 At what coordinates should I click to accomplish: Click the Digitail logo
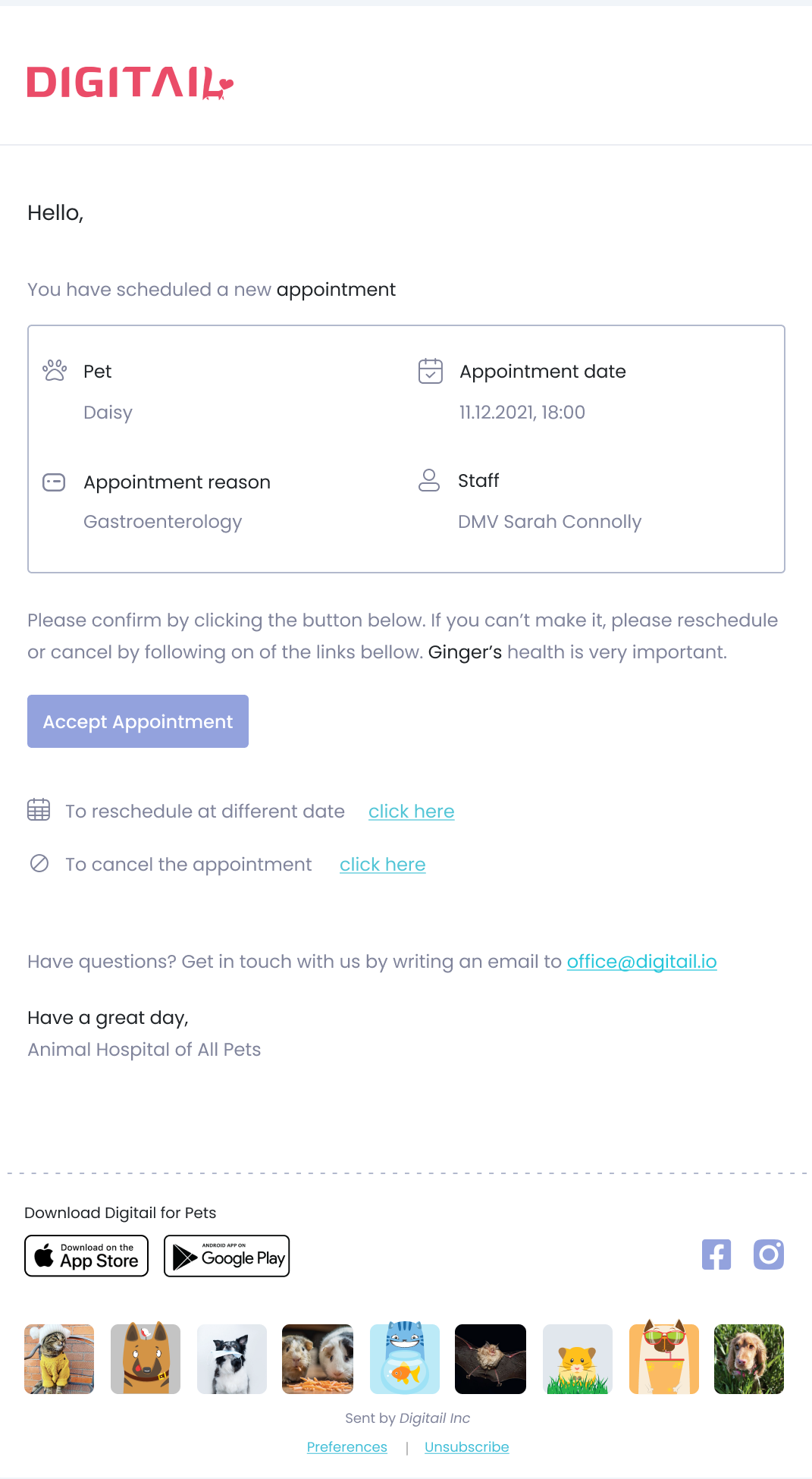[x=130, y=83]
